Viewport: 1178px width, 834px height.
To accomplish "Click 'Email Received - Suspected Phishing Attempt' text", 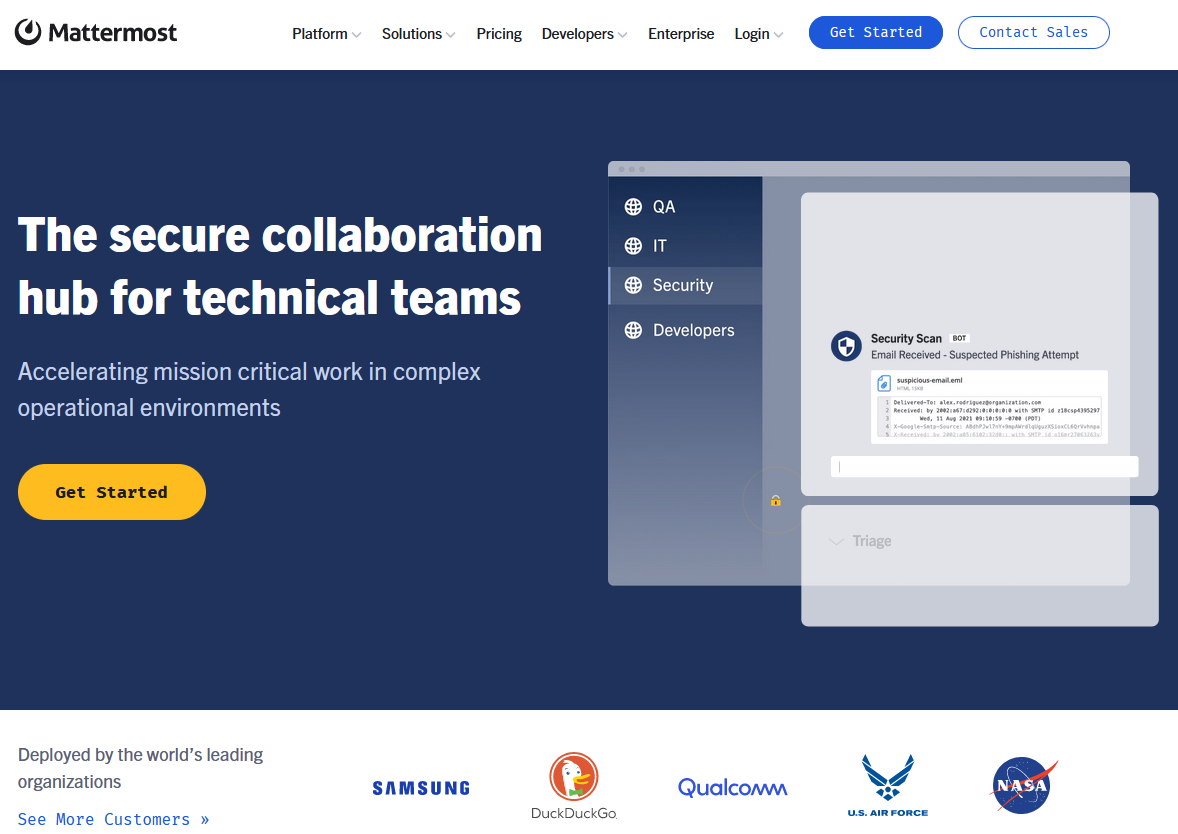I will pos(974,355).
